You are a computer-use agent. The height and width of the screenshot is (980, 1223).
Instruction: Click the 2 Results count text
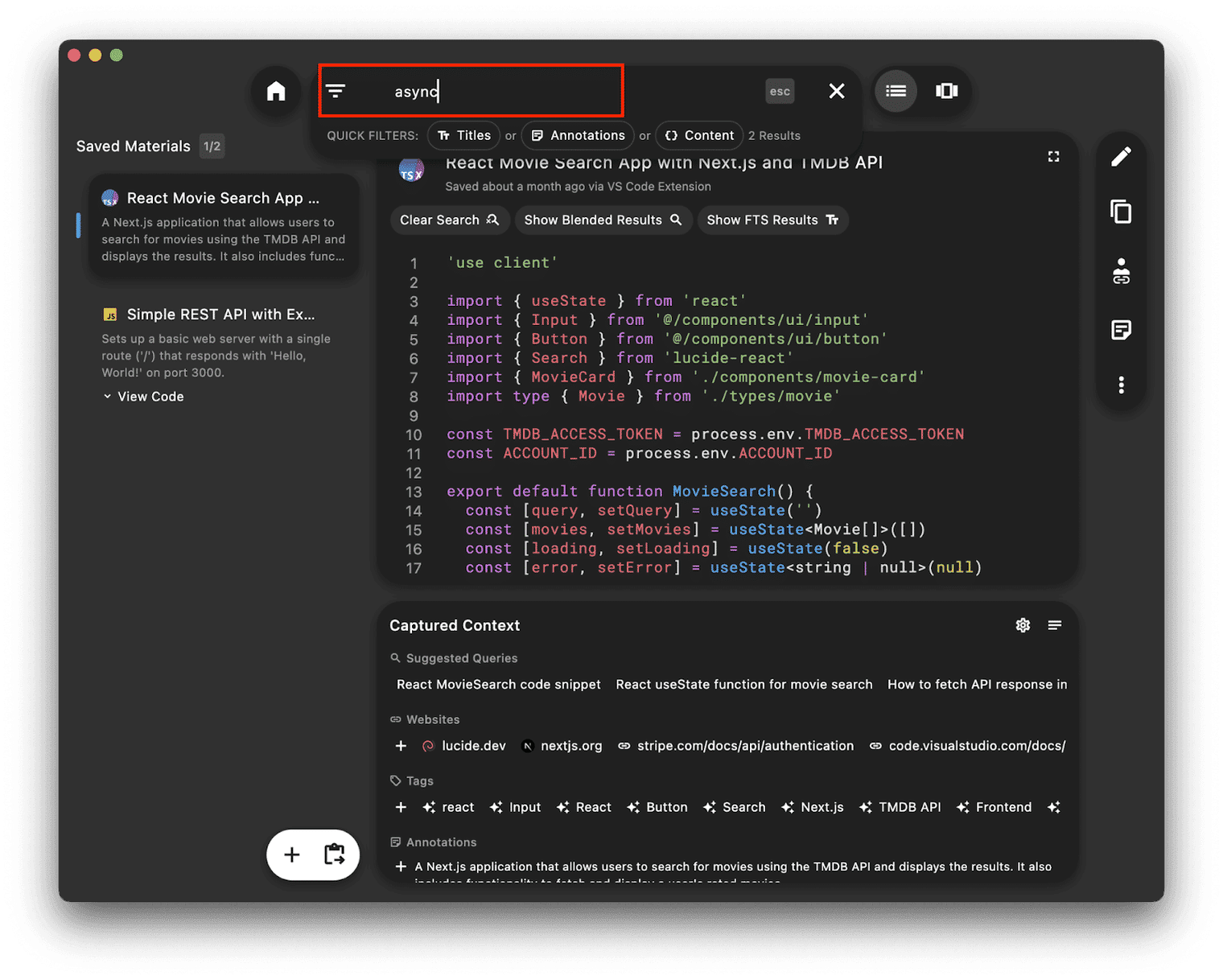[774, 135]
